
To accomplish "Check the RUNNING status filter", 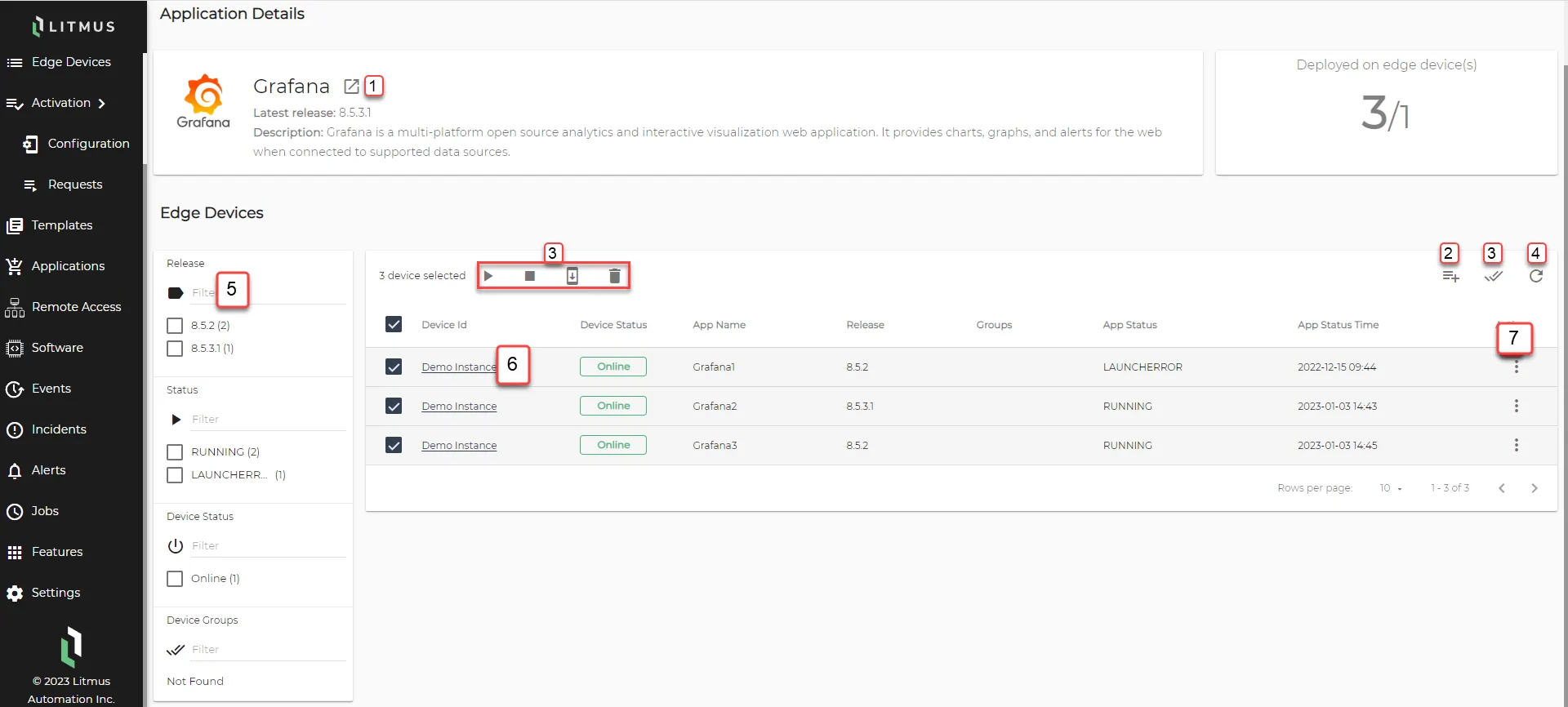I will 175,452.
